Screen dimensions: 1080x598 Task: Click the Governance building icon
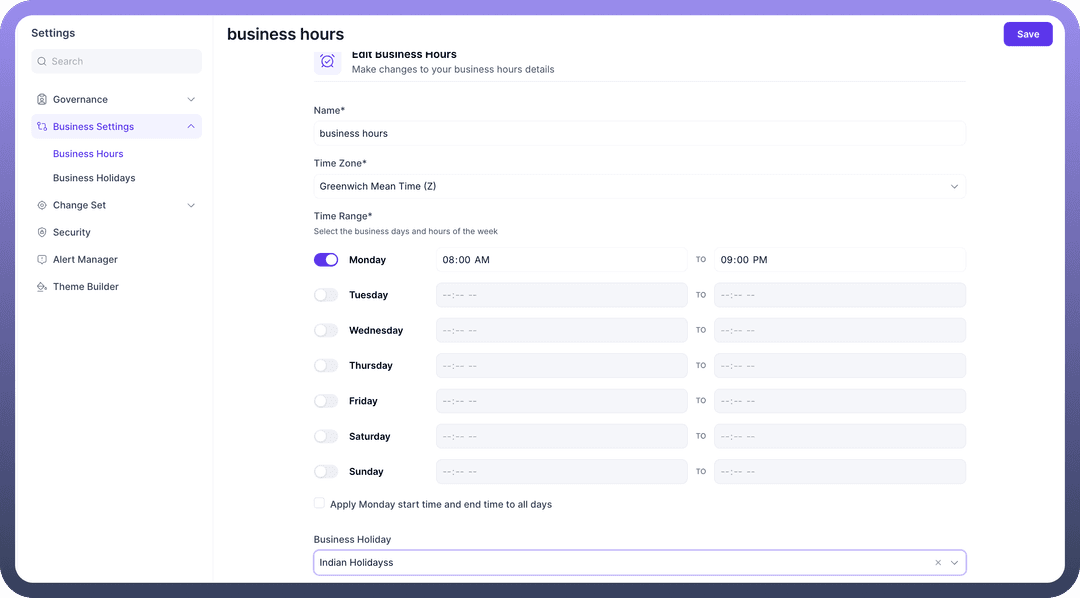click(x=42, y=100)
